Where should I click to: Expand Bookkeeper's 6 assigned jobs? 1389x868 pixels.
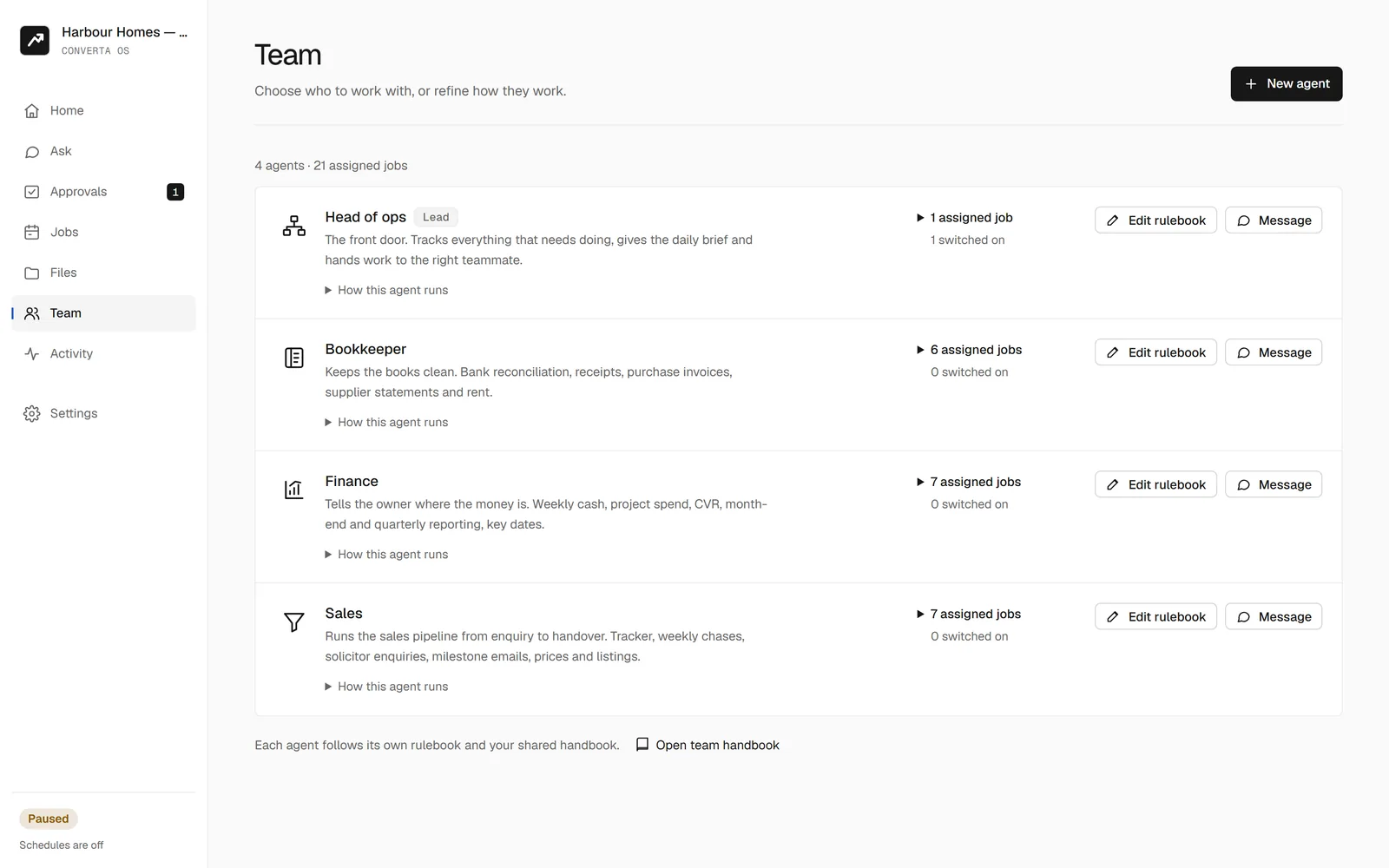969,350
